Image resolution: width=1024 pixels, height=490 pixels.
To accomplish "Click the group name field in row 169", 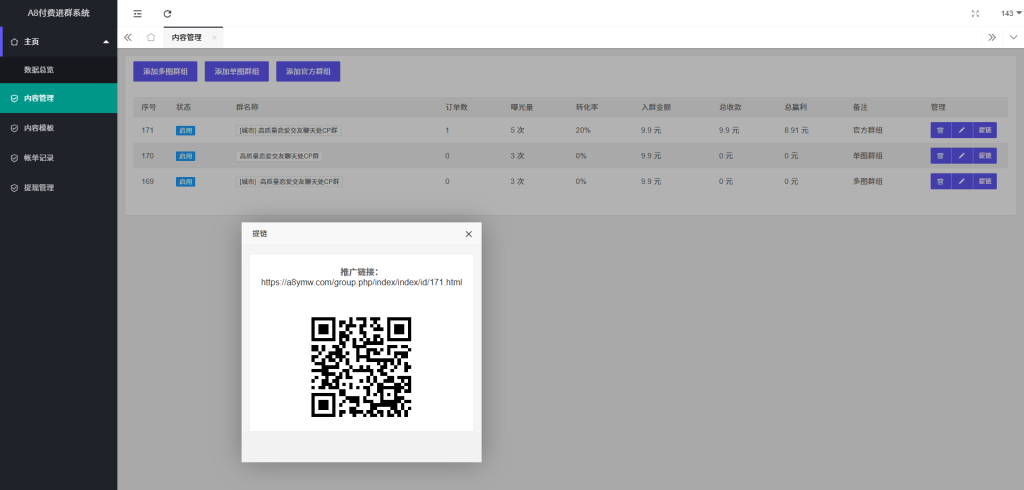I will (289, 182).
